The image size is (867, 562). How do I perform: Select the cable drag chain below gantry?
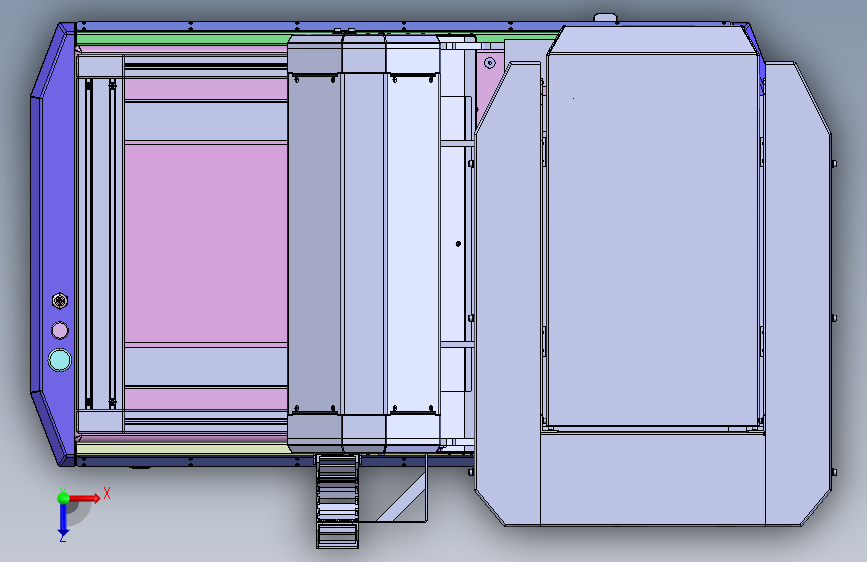337,501
